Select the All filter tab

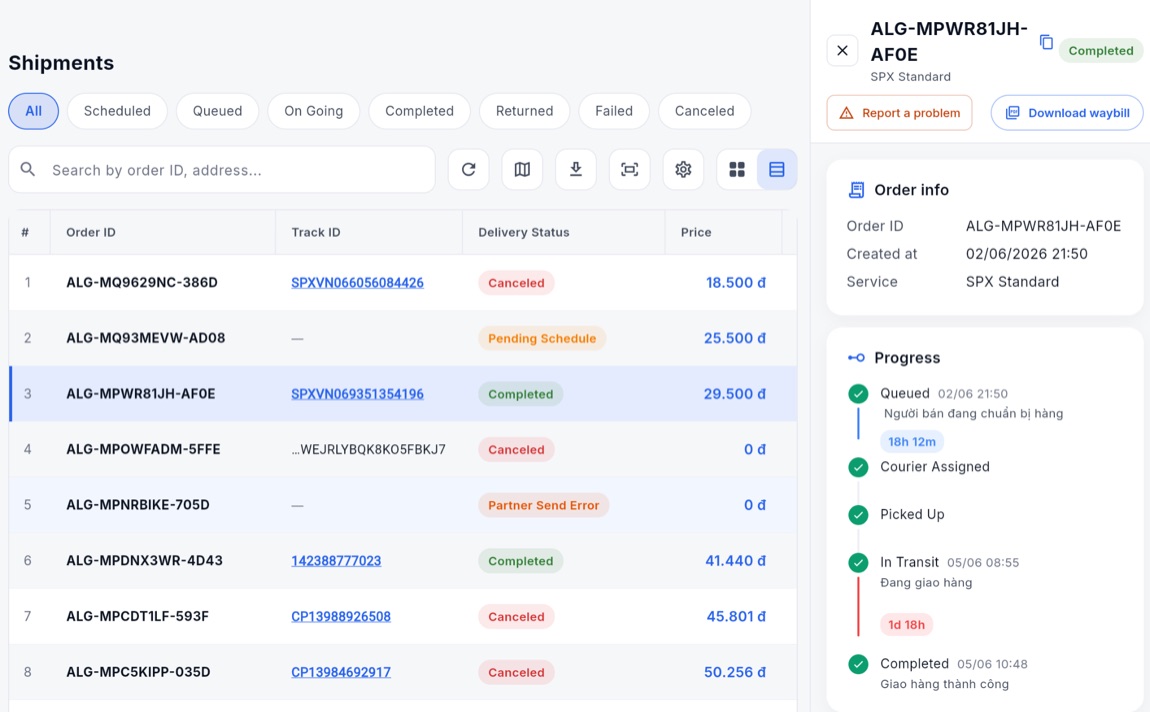tap(34, 111)
